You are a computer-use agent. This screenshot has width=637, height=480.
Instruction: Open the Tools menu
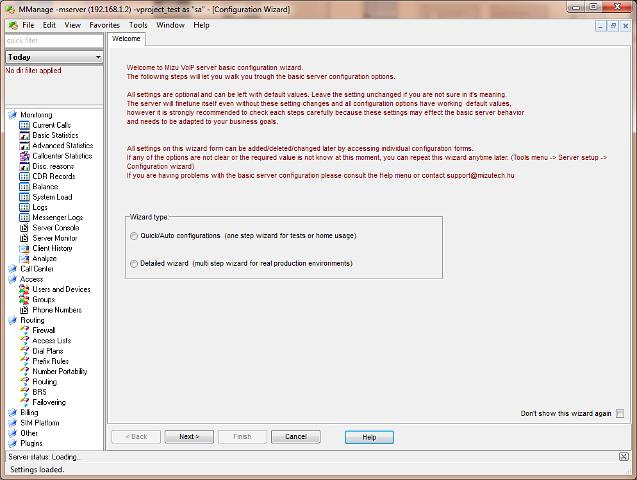(x=137, y=25)
